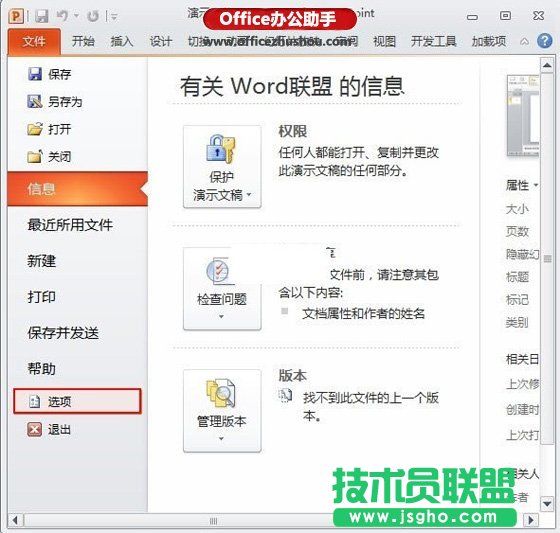Viewport: 560px width, 533px height.
Task: Open the 文件 tab
Action: click(34, 42)
